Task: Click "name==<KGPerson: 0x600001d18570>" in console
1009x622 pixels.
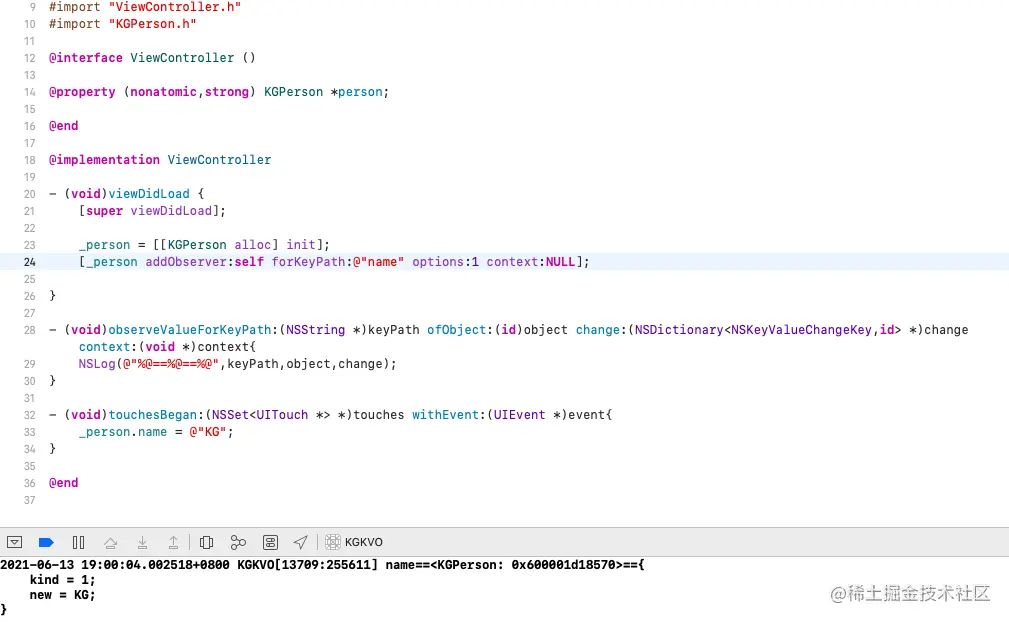Action: tap(505, 565)
